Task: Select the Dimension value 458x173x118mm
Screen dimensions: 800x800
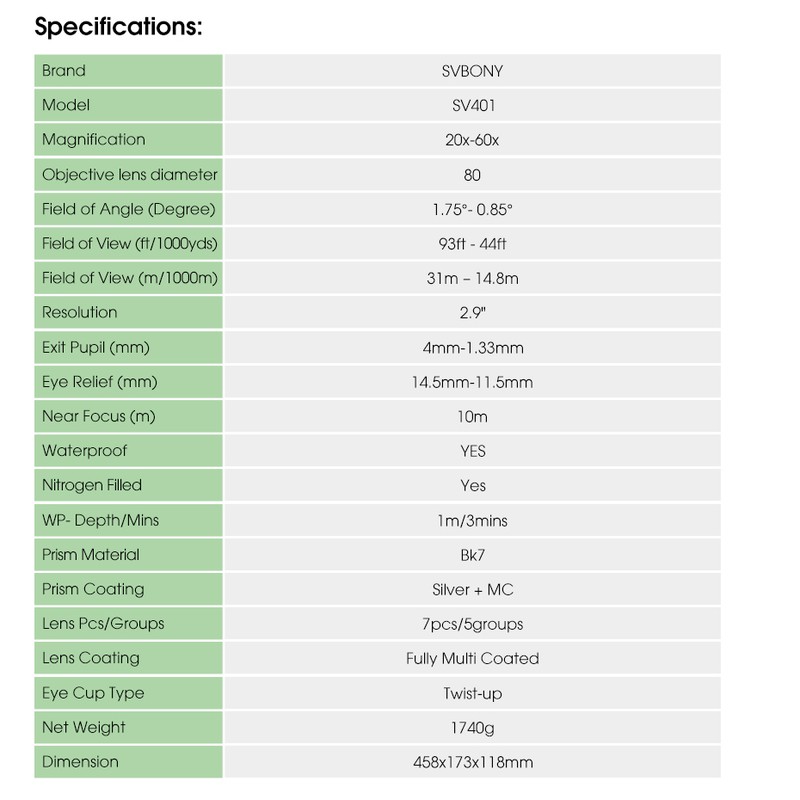Action: pyautogui.click(x=473, y=762)
